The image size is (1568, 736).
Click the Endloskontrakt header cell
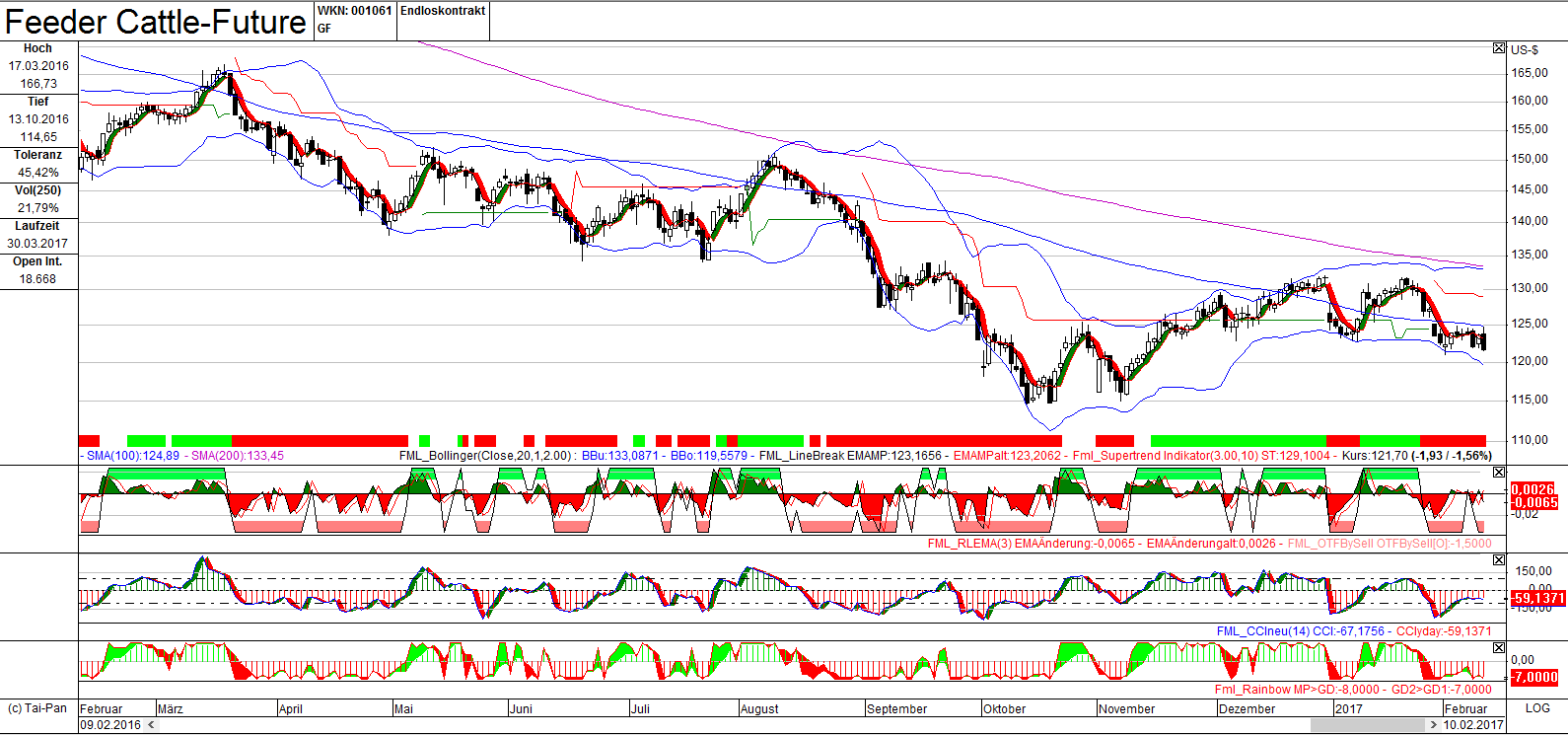pos(443,11)
